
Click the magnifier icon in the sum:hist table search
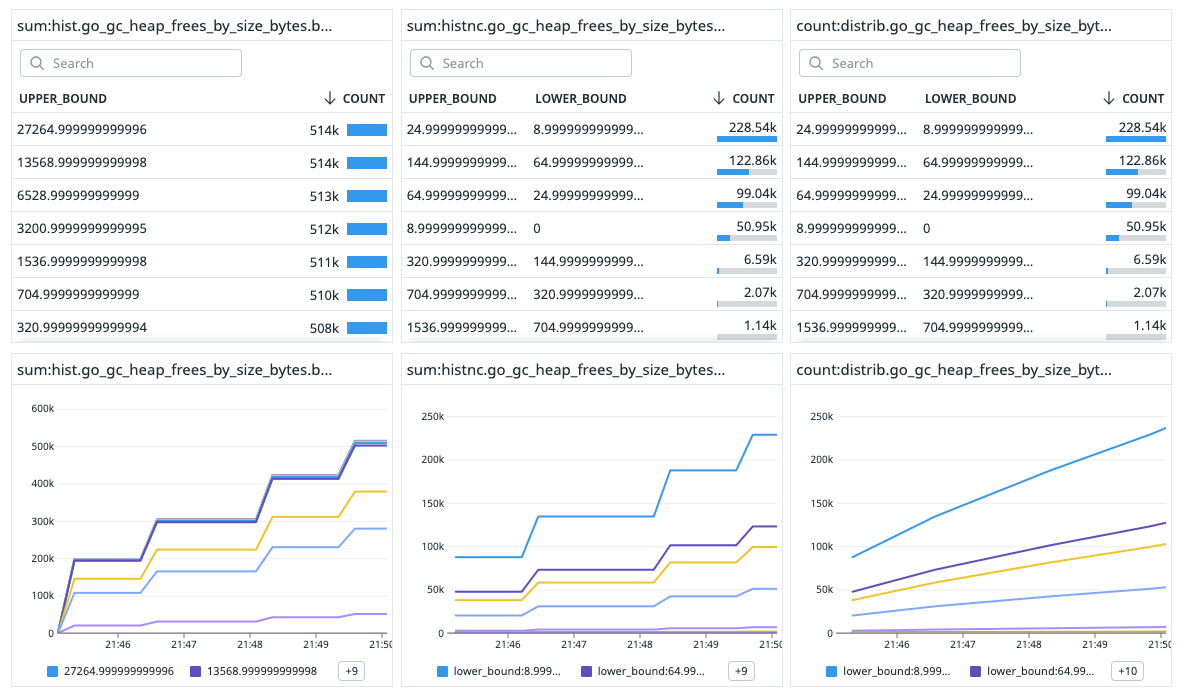(x=37, y=63)
